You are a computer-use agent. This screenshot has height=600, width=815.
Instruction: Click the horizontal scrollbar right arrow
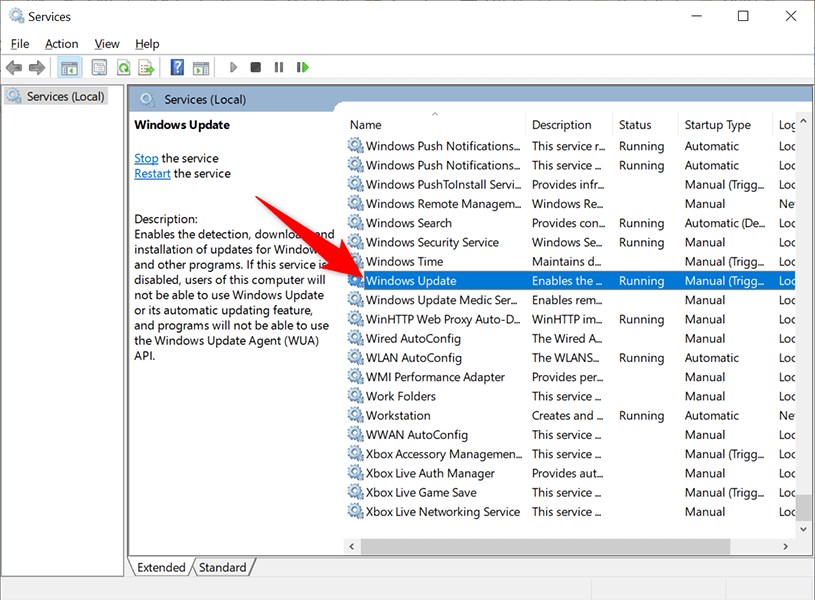tap(786, 546)
